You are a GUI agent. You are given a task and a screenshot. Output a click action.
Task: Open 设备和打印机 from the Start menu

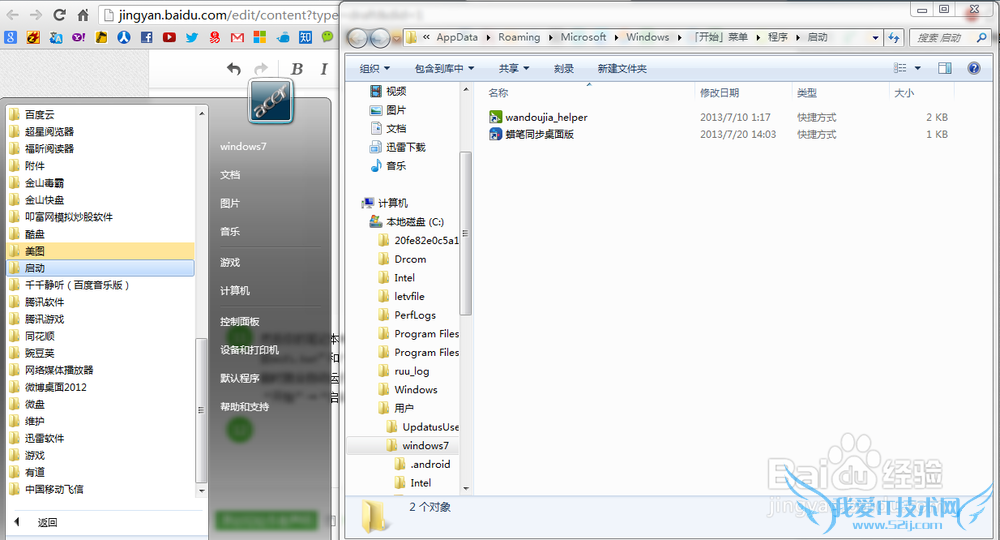point(249,350)
